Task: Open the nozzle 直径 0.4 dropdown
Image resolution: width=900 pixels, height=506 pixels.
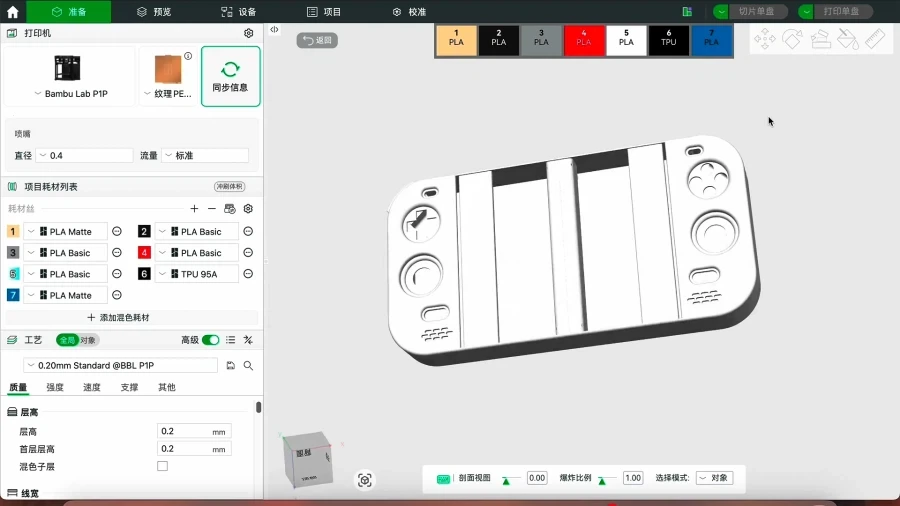Action: pos(84,155)
